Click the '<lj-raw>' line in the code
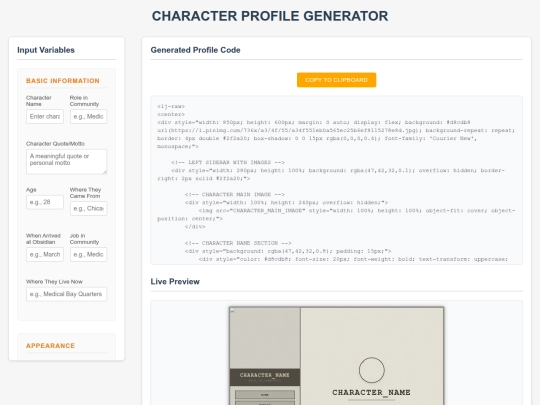Screen dimensions: 540x405 (x=171, y=106)
